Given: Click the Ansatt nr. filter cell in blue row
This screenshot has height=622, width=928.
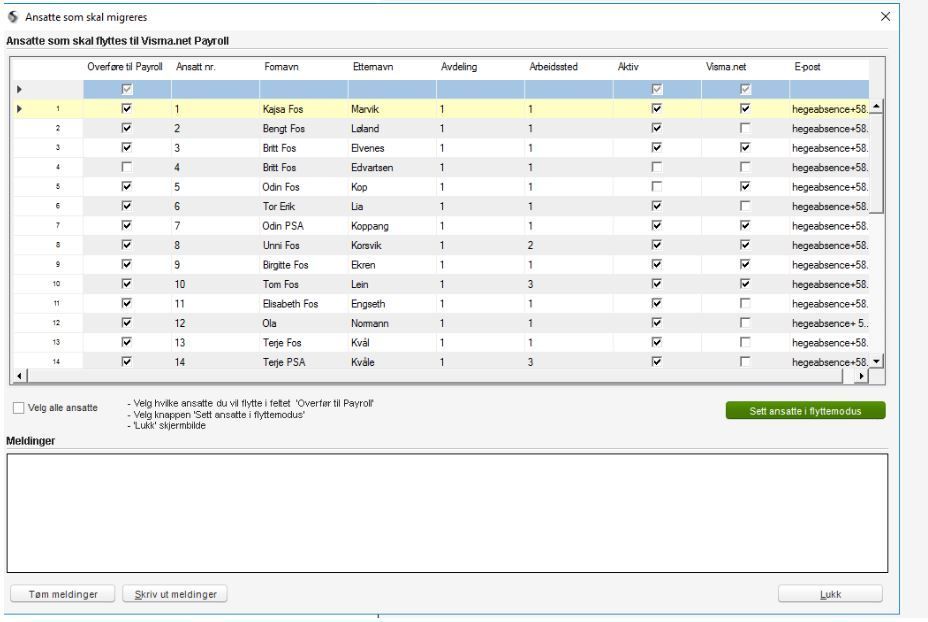Looking at the screenshot, I should coord(215,89).
